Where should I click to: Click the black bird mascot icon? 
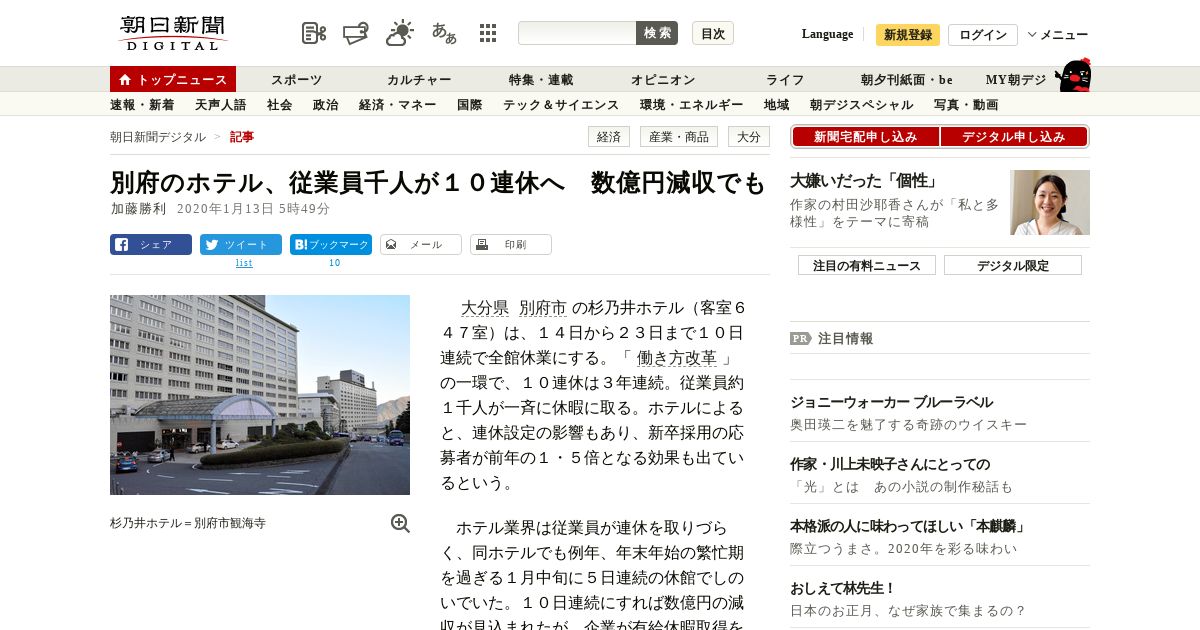tap(1073, 75)
